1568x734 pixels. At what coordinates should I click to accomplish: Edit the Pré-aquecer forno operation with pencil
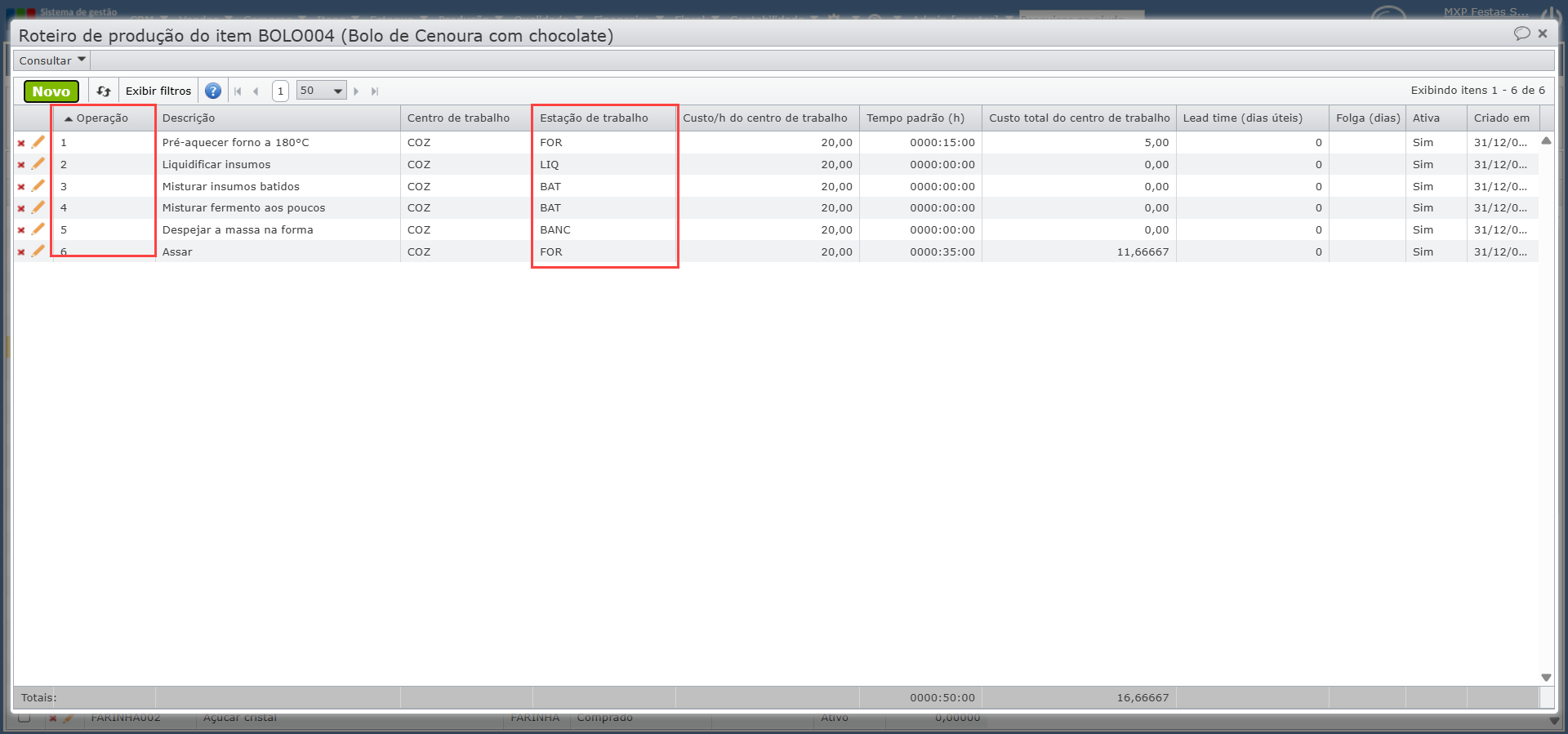(x=38, y=142)
